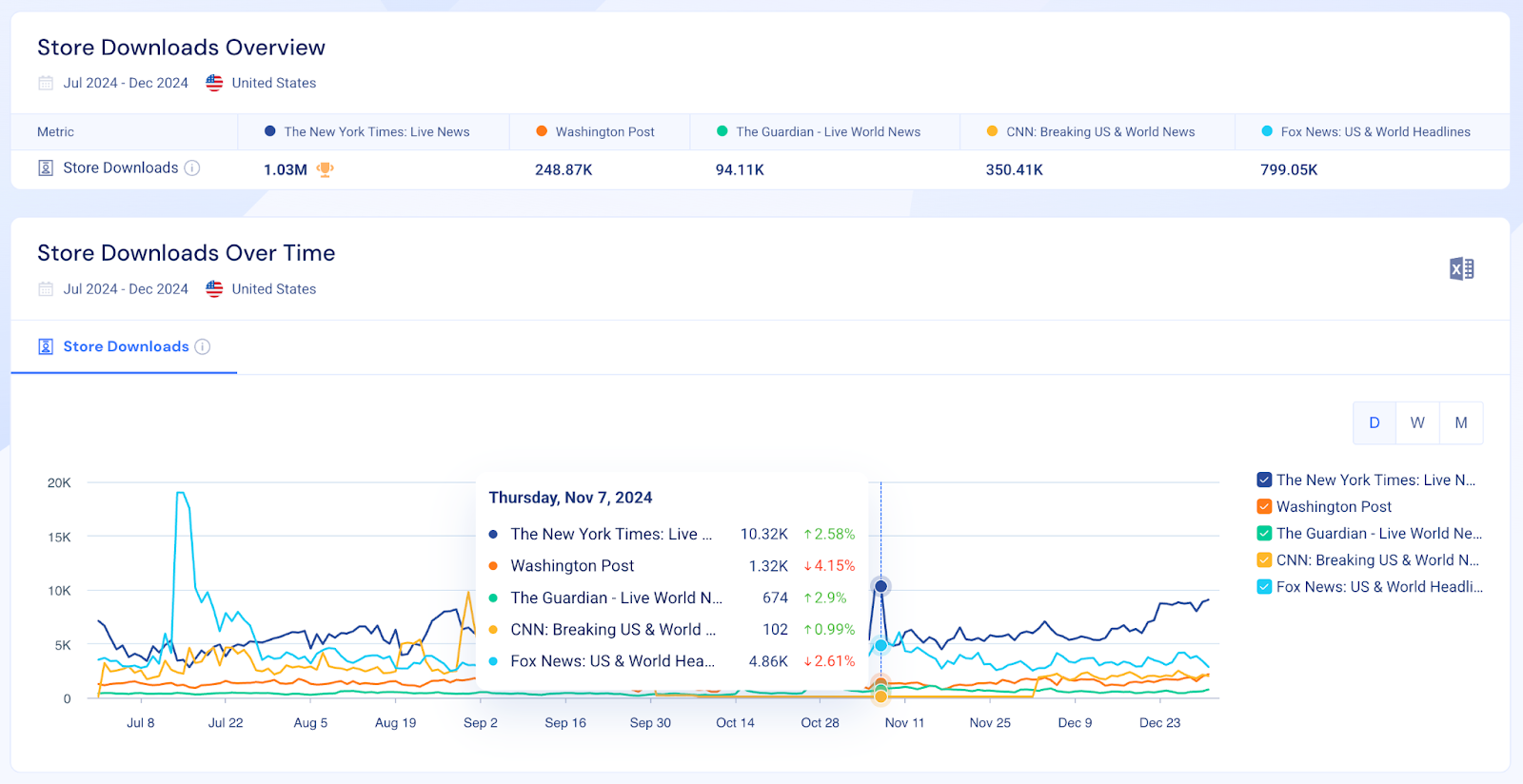Viewport: 1523px width, 784px height.
Task: Click the Guardian row value 674 in tooltip
Action: (x=775, y=598)
